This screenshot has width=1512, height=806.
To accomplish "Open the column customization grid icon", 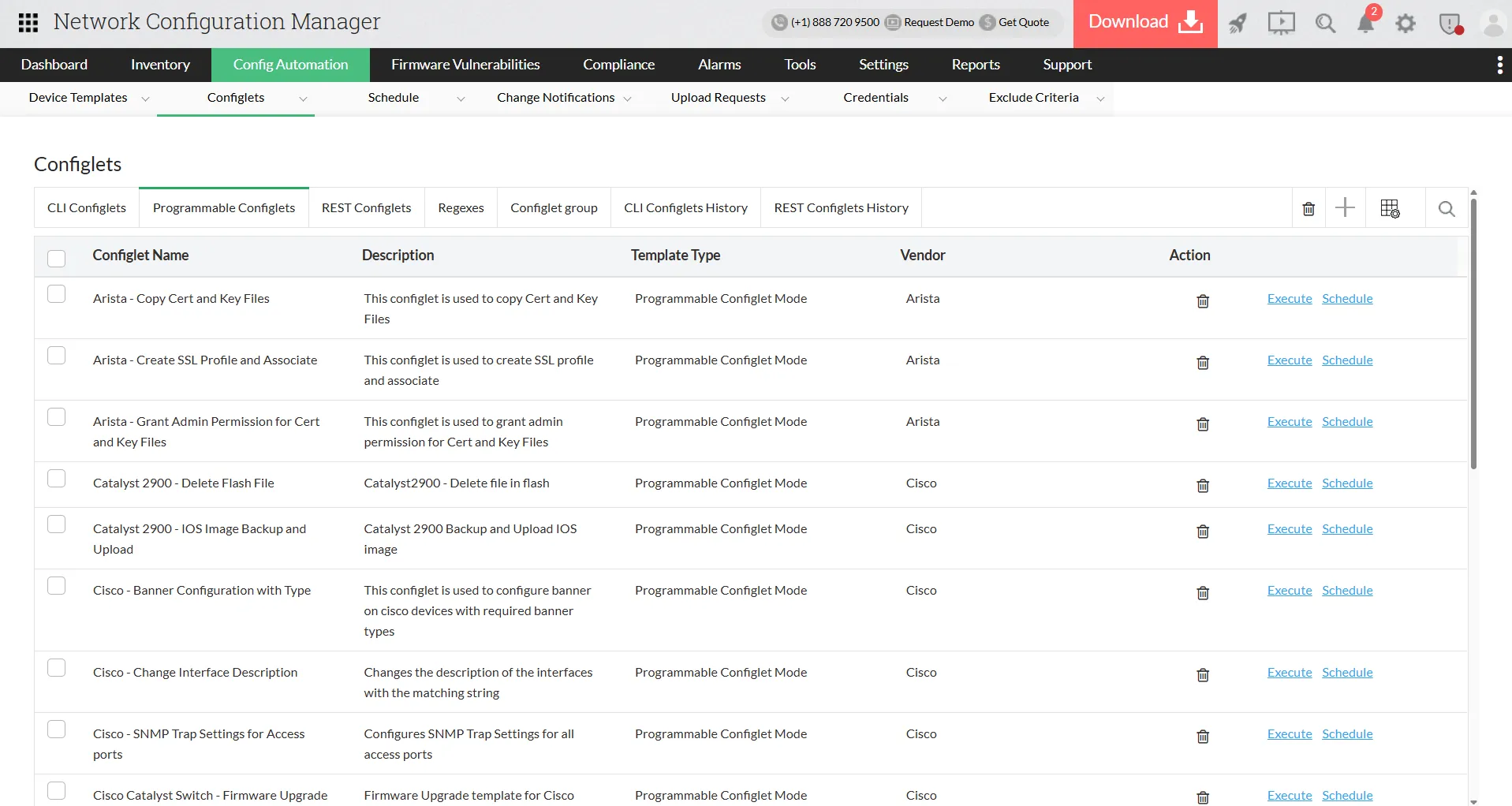I will coord(1391,207).
